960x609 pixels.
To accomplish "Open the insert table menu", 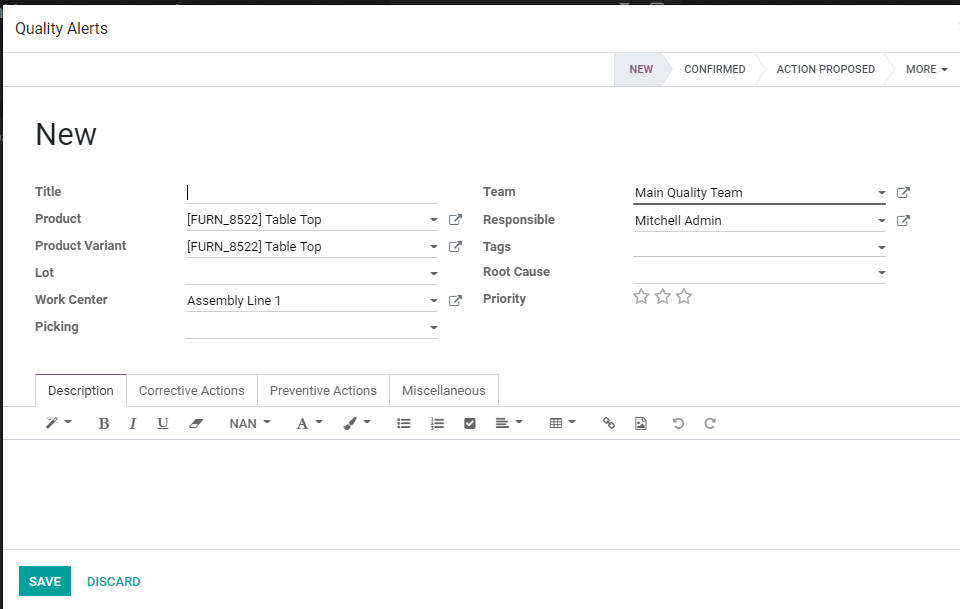I will (563, 423).
